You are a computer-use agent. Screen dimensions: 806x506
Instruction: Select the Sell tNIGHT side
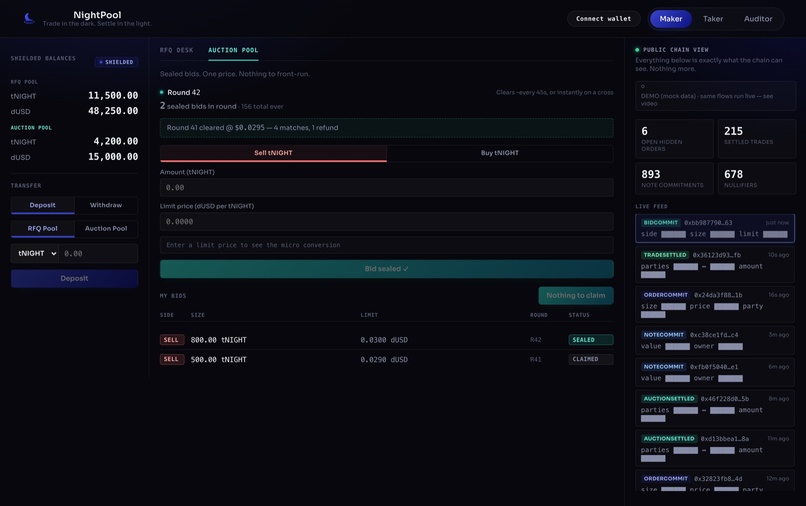point(273,153)
